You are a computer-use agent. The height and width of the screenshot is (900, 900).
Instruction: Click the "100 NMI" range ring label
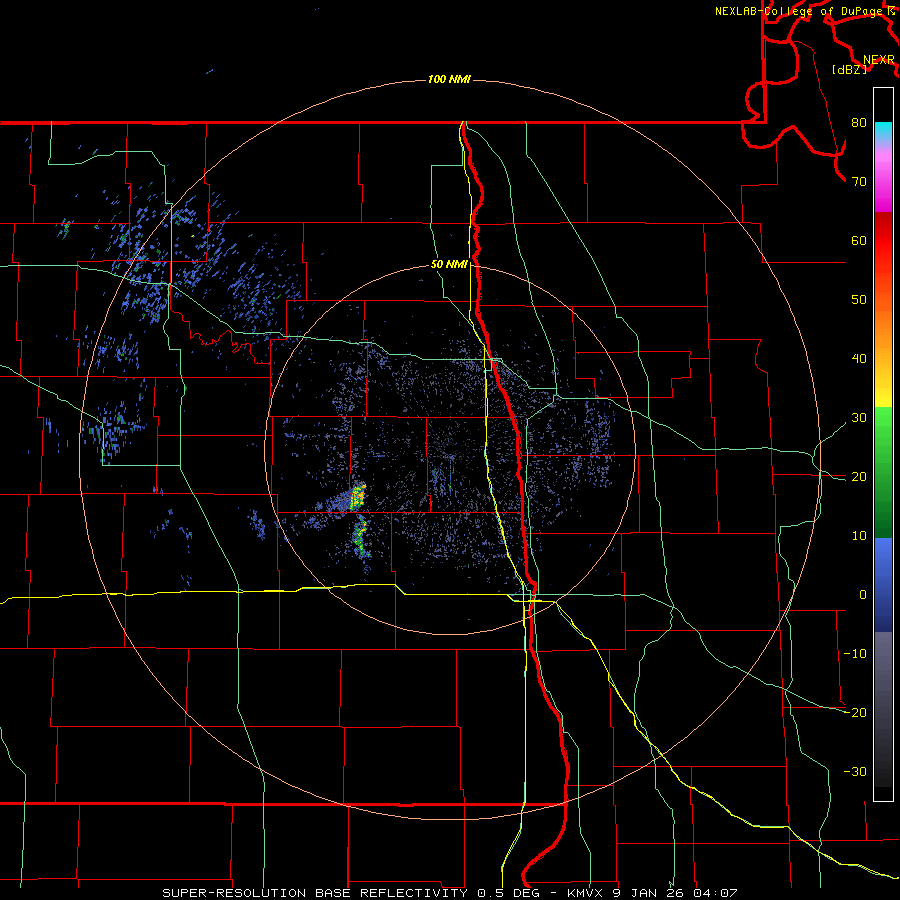pyautogui.click(x=449, y=79)
